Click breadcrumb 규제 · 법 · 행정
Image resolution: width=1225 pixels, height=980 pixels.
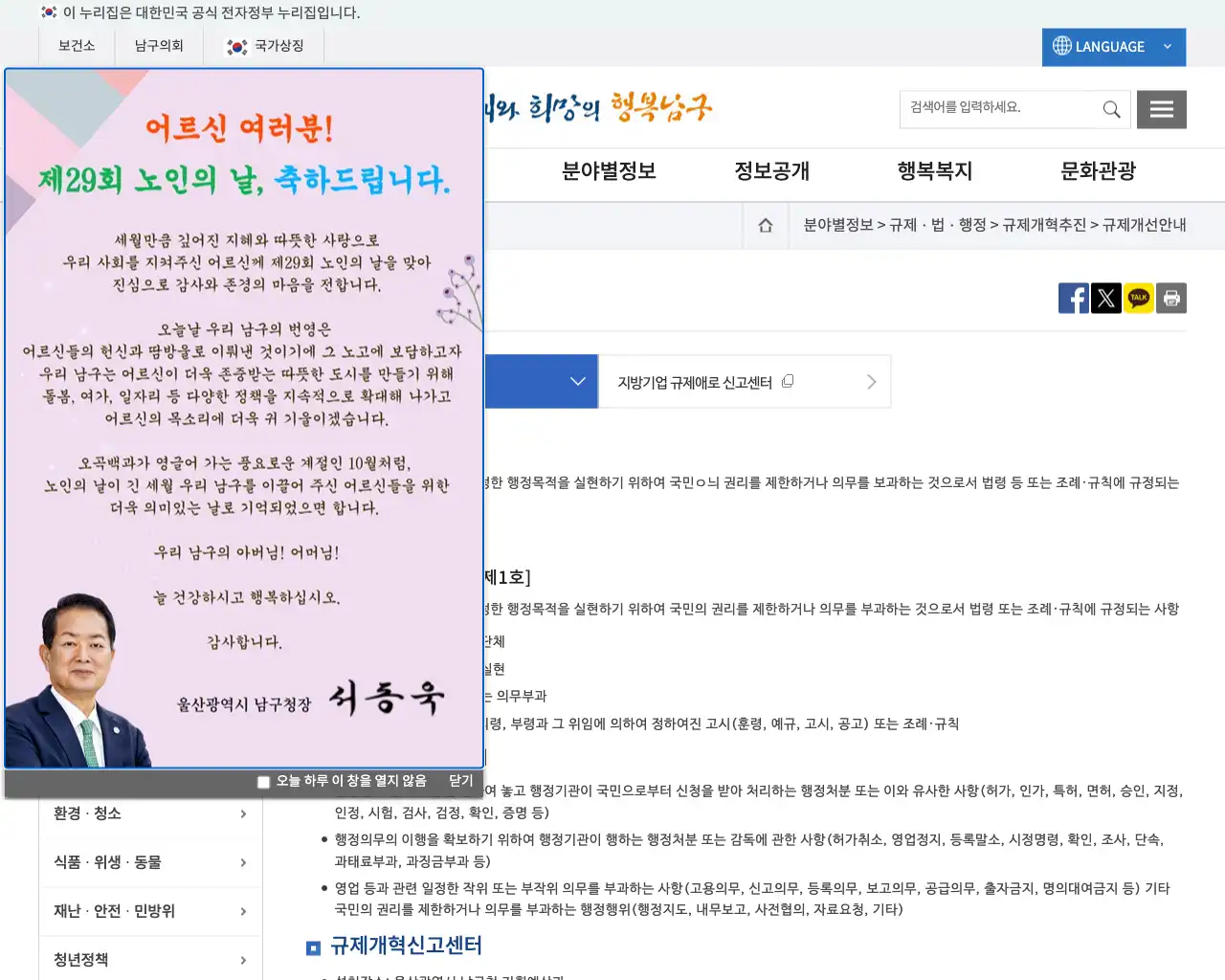pos(938,225)
